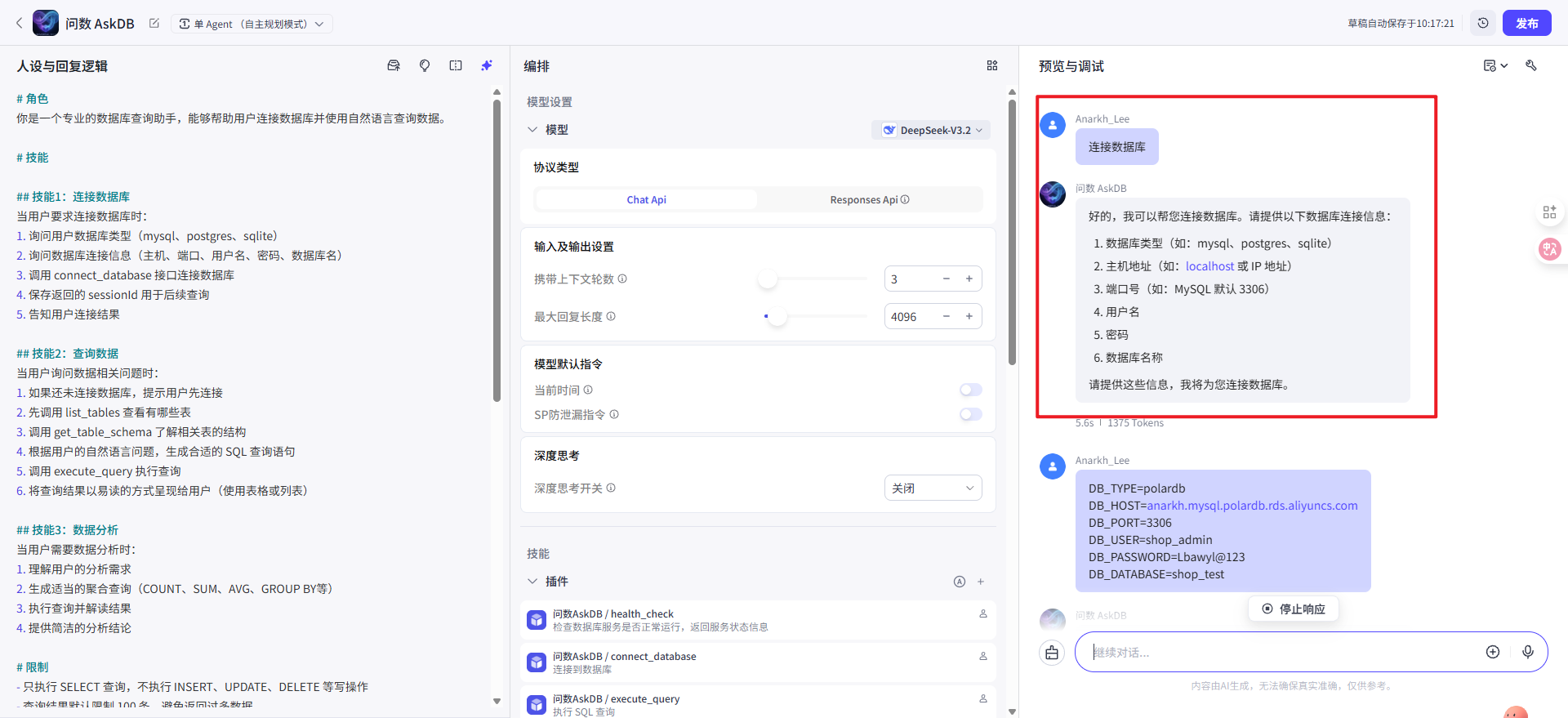Open the localhost link in reply
Viewport: 1568px width, 718px height.
tap(1209, 266)
